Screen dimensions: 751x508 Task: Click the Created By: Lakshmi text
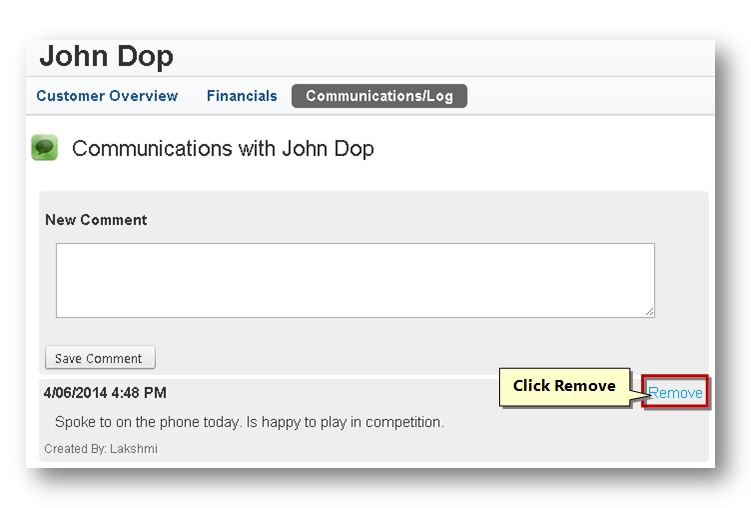[101, 449]
